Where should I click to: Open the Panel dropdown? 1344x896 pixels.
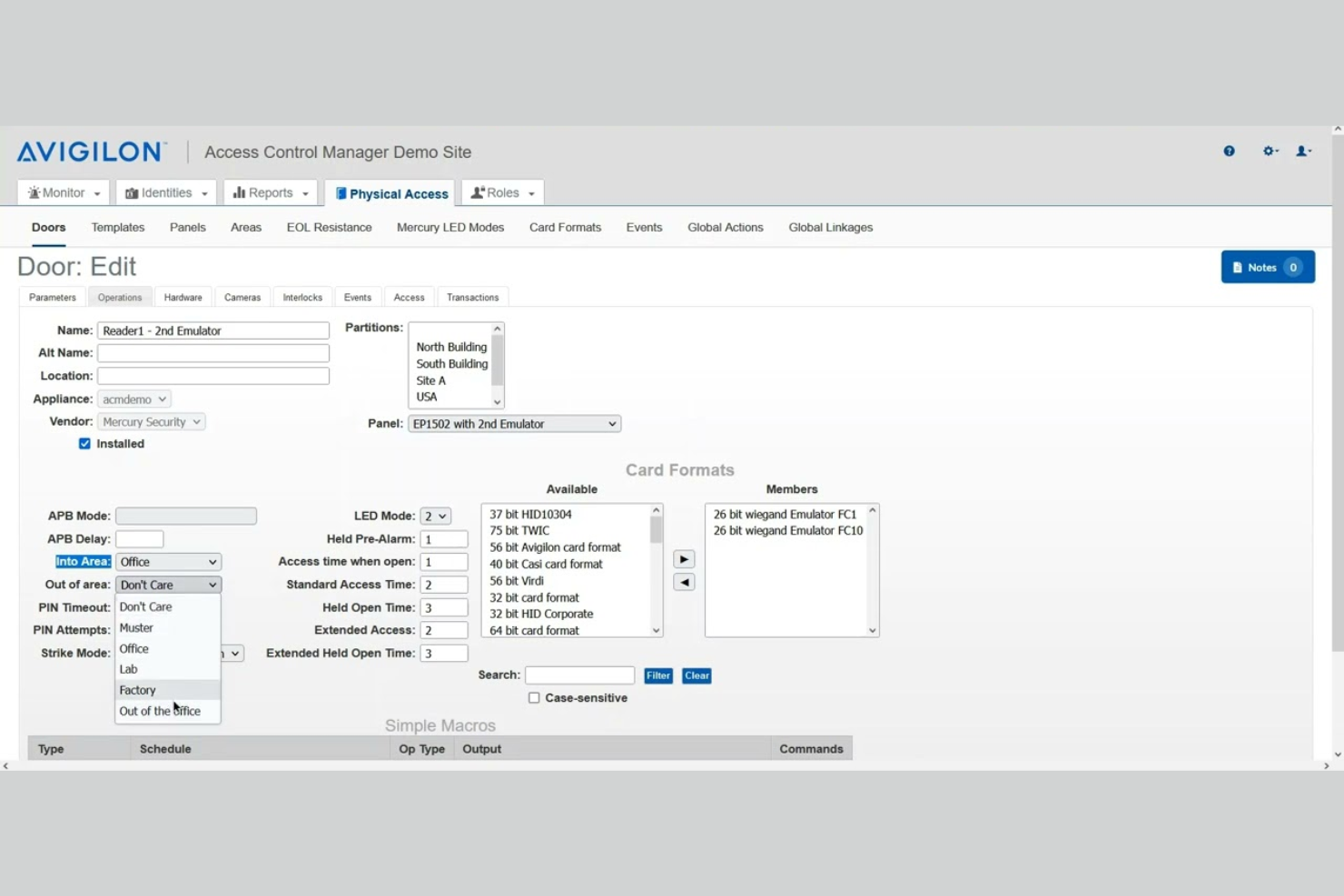click(x=515, y=424)
